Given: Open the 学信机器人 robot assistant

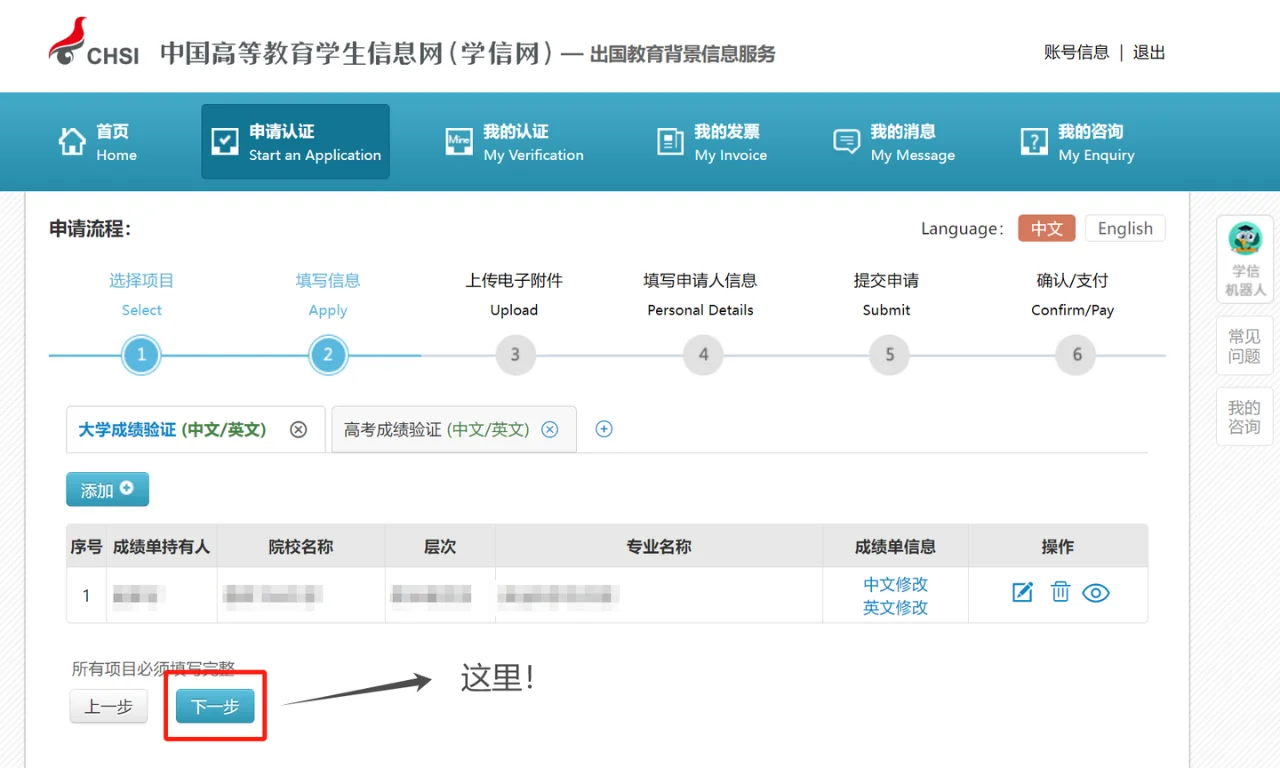Looking at the screenshot, I should (1245, 259).
